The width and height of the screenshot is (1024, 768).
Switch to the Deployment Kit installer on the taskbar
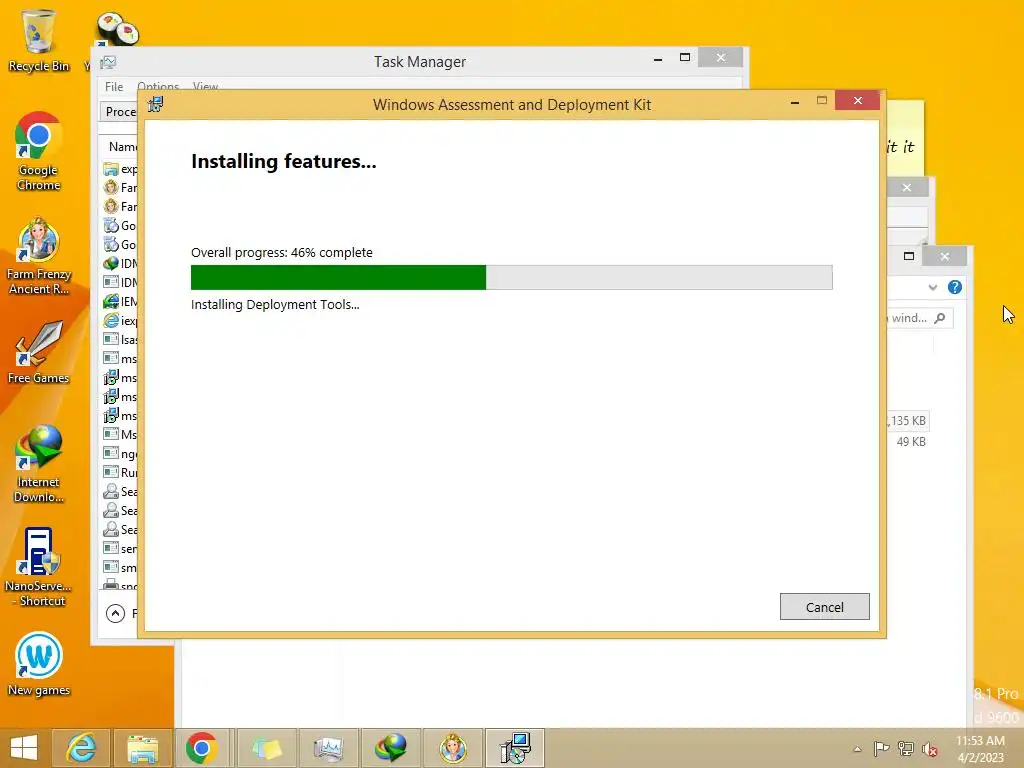(x=515, y=748)
